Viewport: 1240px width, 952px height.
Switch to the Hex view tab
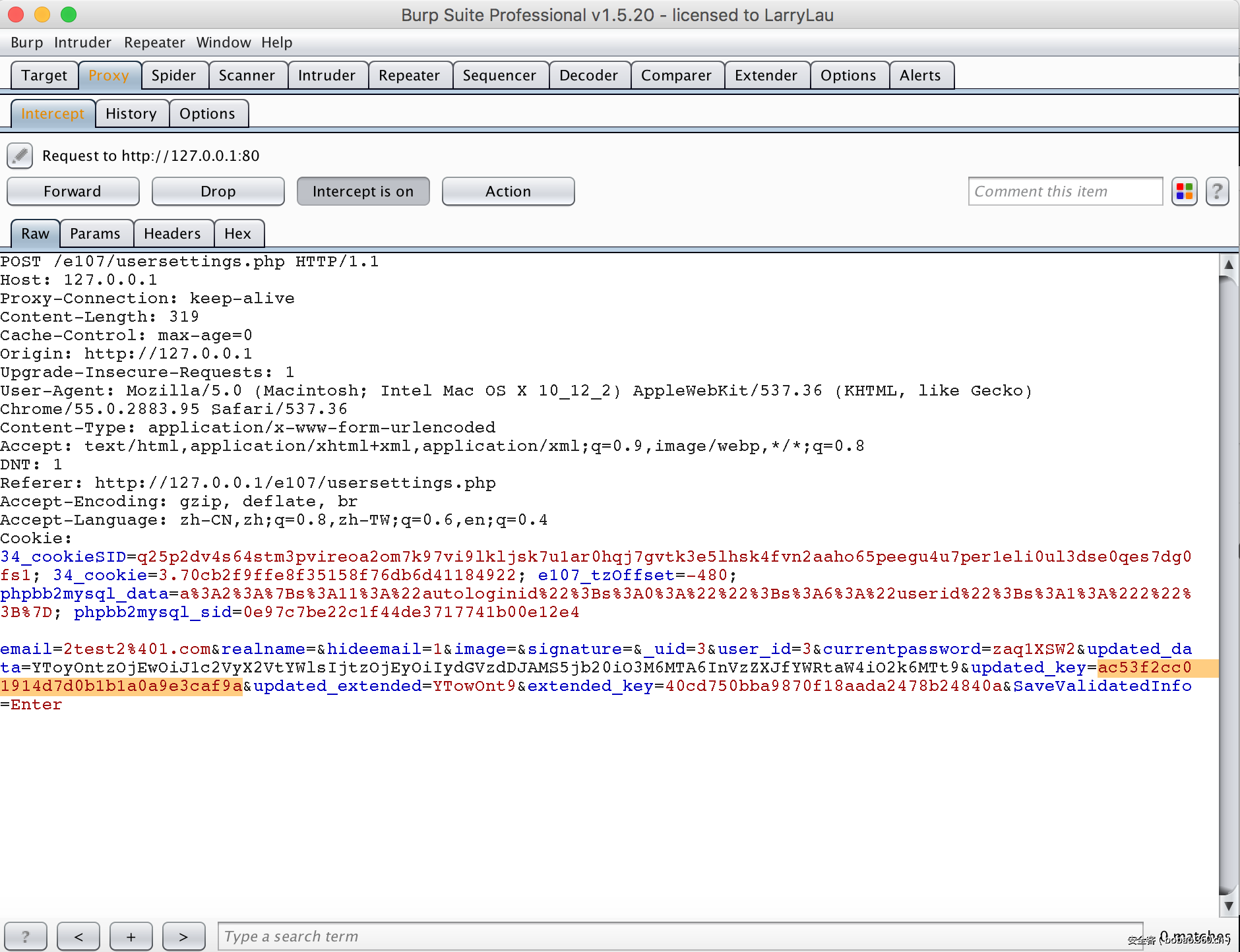(238, 233)
